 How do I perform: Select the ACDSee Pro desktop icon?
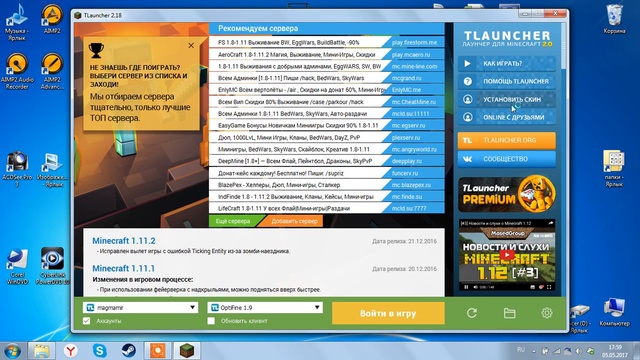click(17, 169)
